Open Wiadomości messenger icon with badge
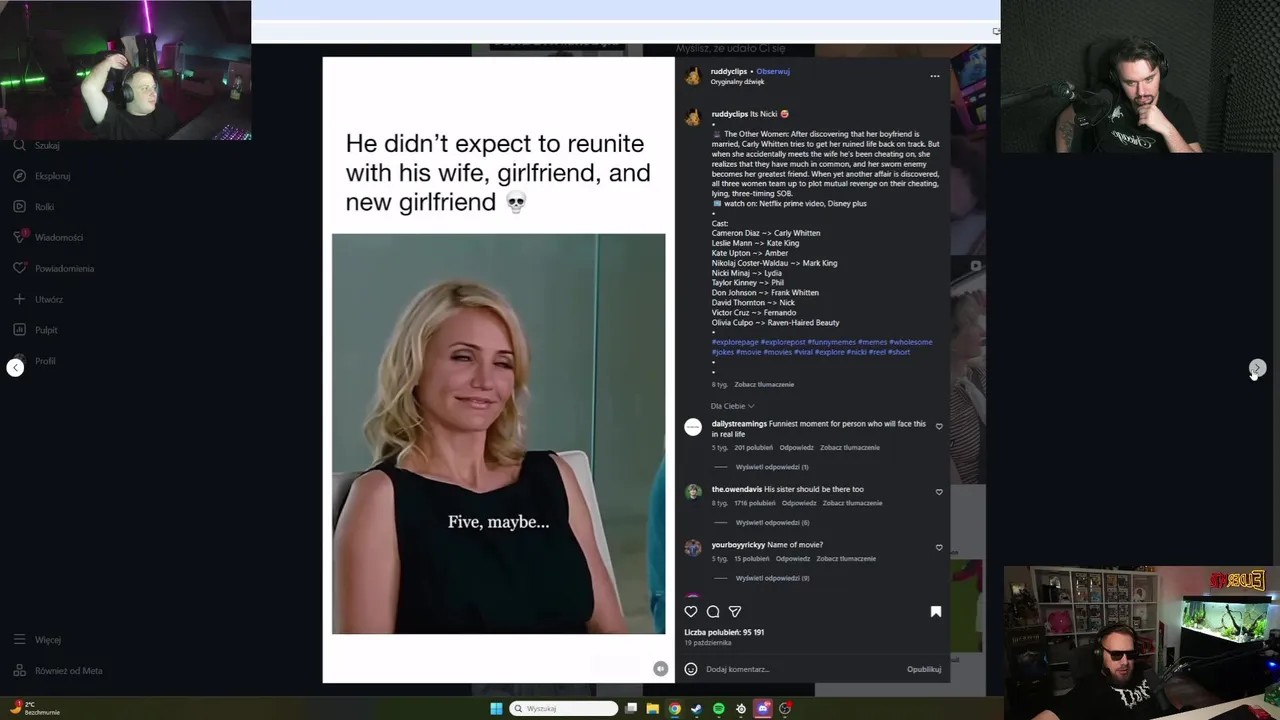 (19, 237)
